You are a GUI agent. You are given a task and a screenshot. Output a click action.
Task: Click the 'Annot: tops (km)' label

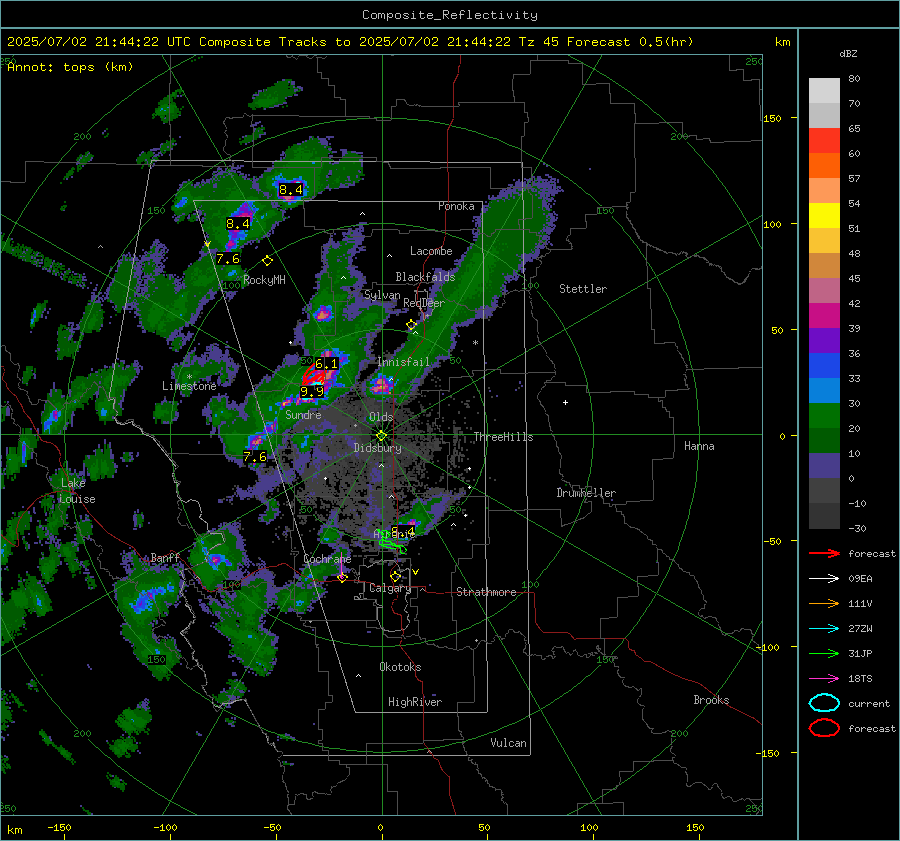click(70, 67)
